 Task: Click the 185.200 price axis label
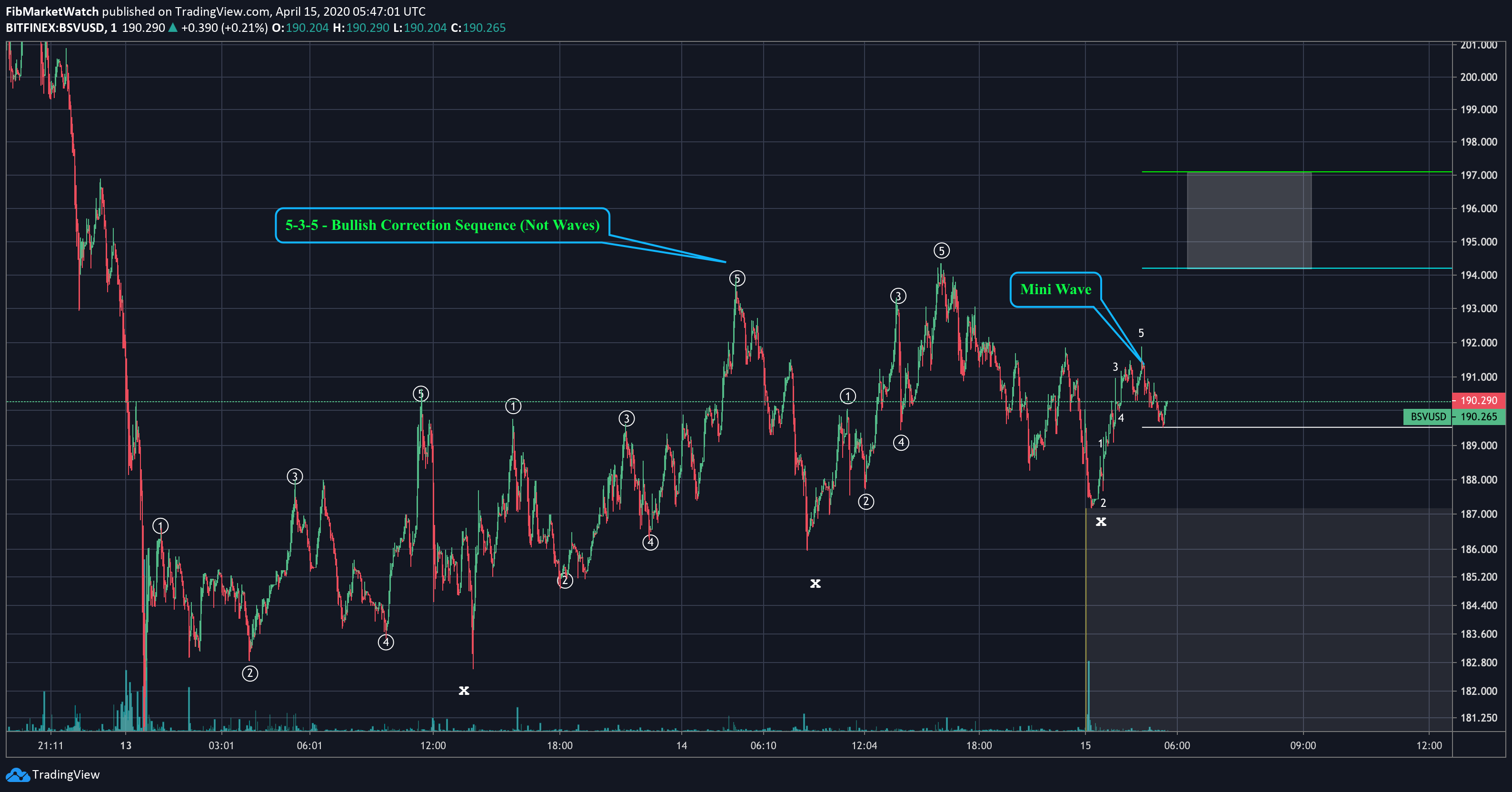click(1479, 577)
